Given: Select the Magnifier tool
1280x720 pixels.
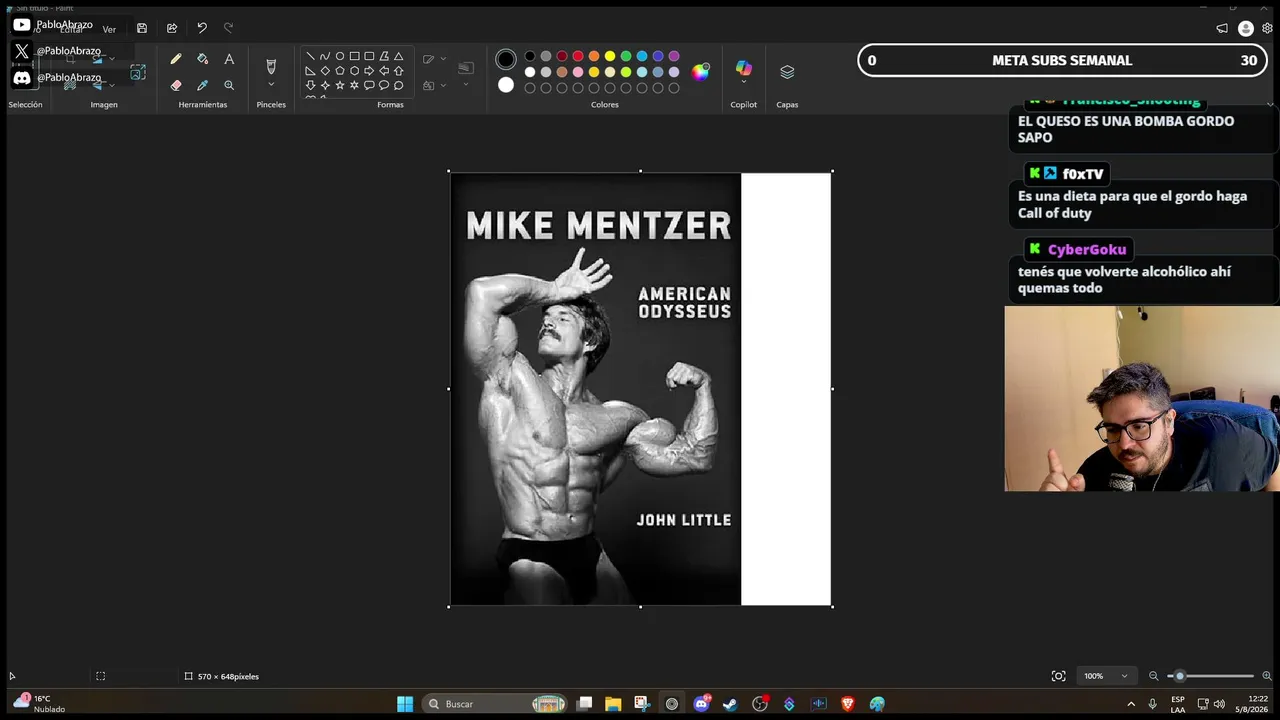Looking at the screenshot, I should tap(229, 85).
